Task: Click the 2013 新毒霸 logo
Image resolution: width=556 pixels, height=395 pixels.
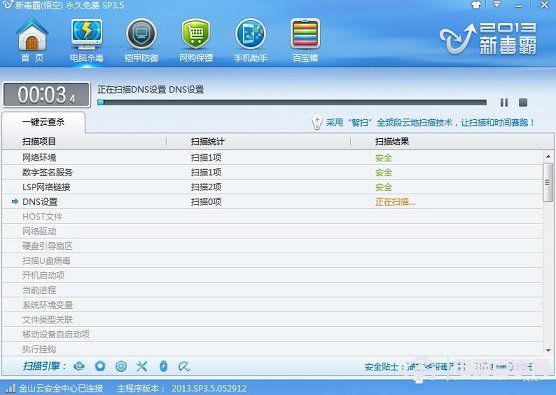Action: [488, 38]
